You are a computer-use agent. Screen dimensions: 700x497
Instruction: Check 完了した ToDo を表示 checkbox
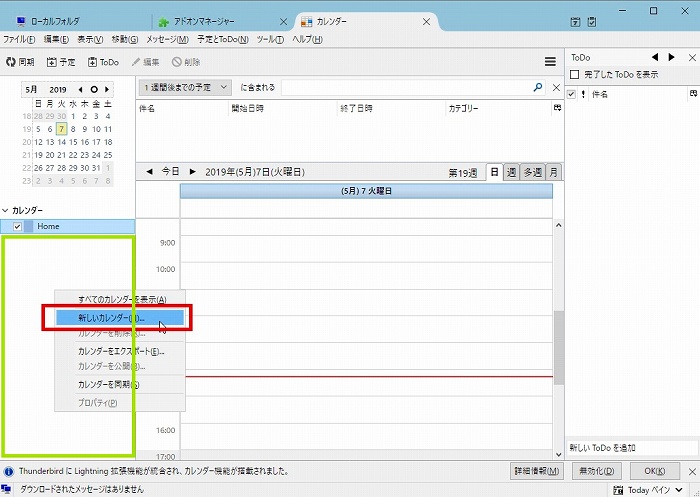coord(574,75)
